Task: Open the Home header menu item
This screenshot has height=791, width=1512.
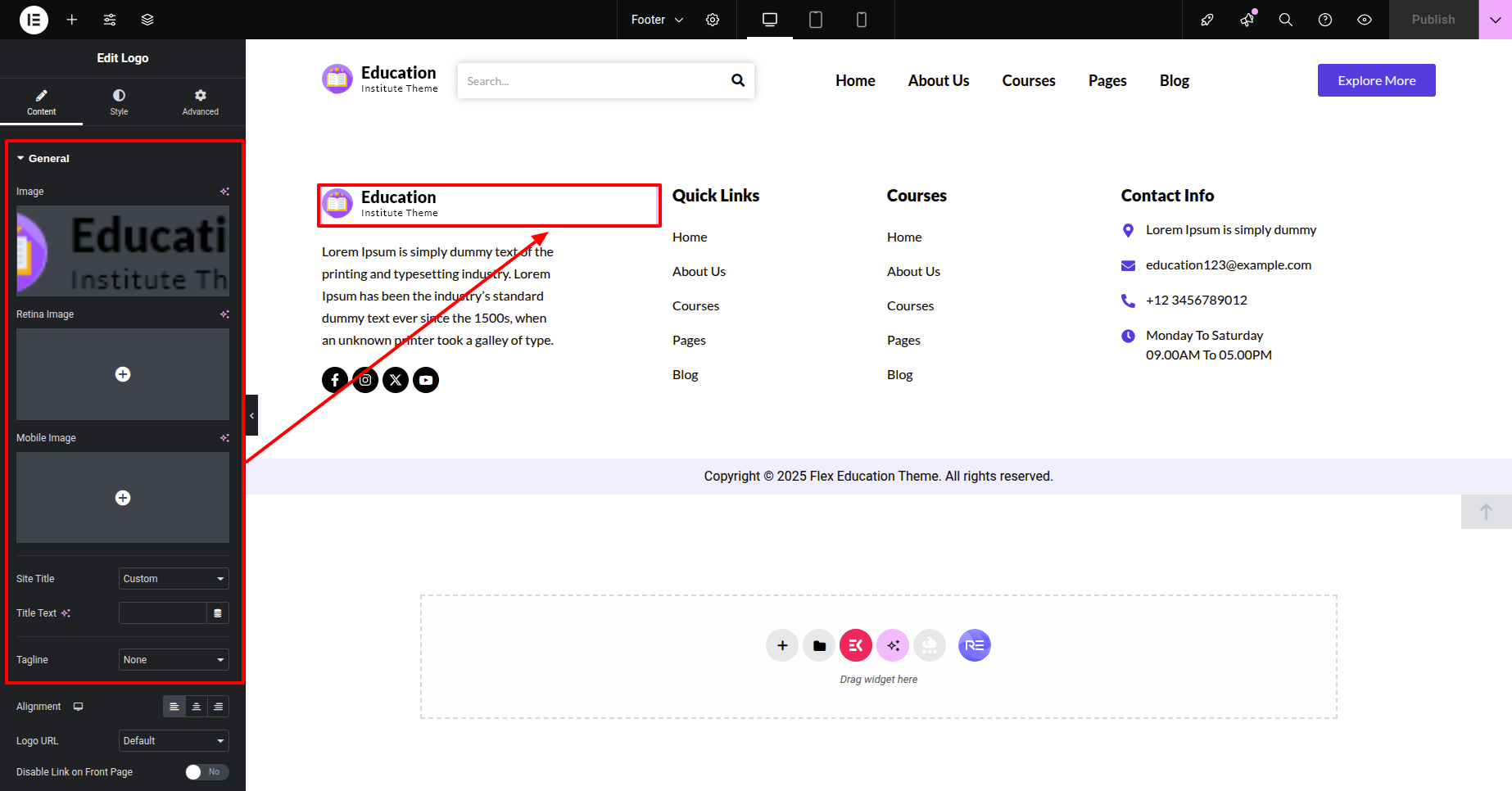Action: pos(855,80)
